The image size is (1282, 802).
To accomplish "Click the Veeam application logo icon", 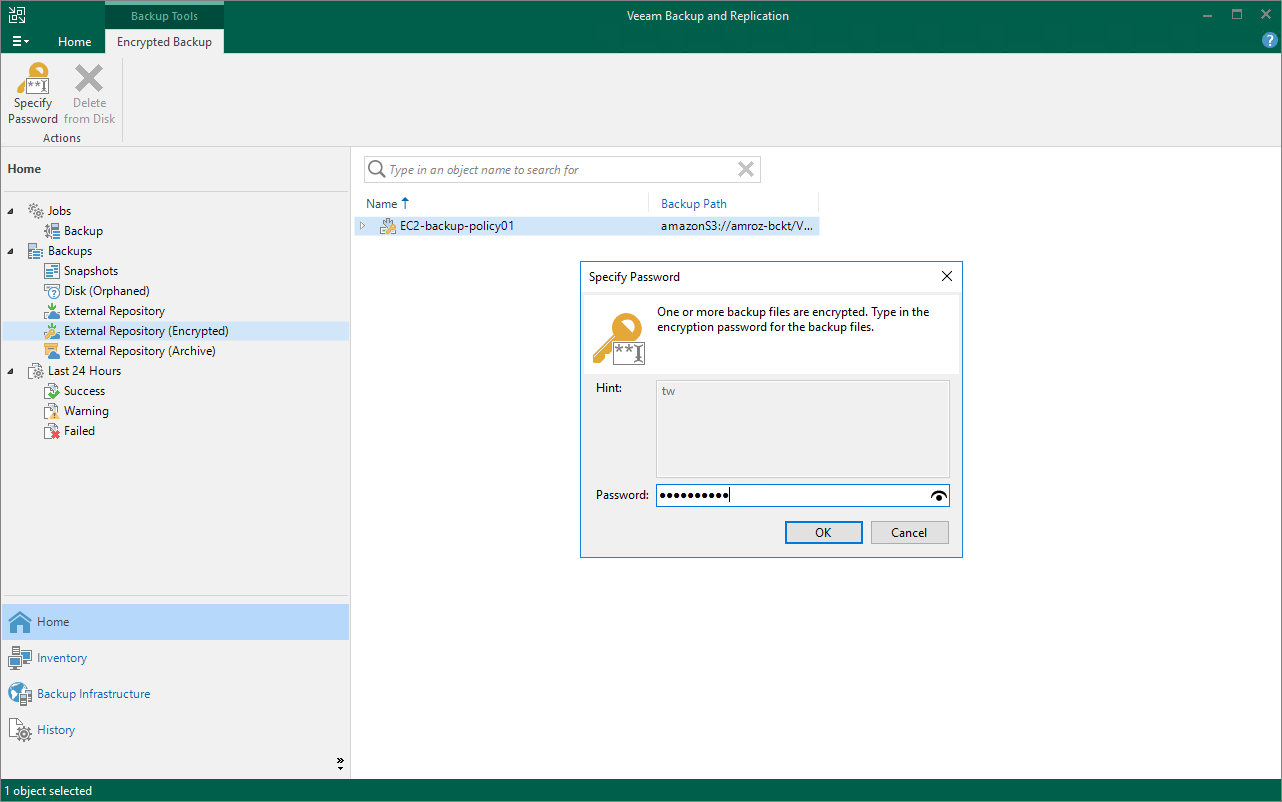I will 17,15.
